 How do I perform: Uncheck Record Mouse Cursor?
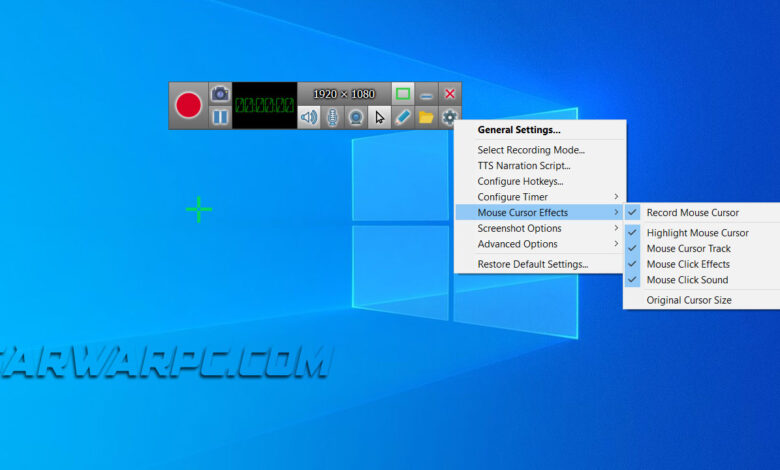pos(702,212)
